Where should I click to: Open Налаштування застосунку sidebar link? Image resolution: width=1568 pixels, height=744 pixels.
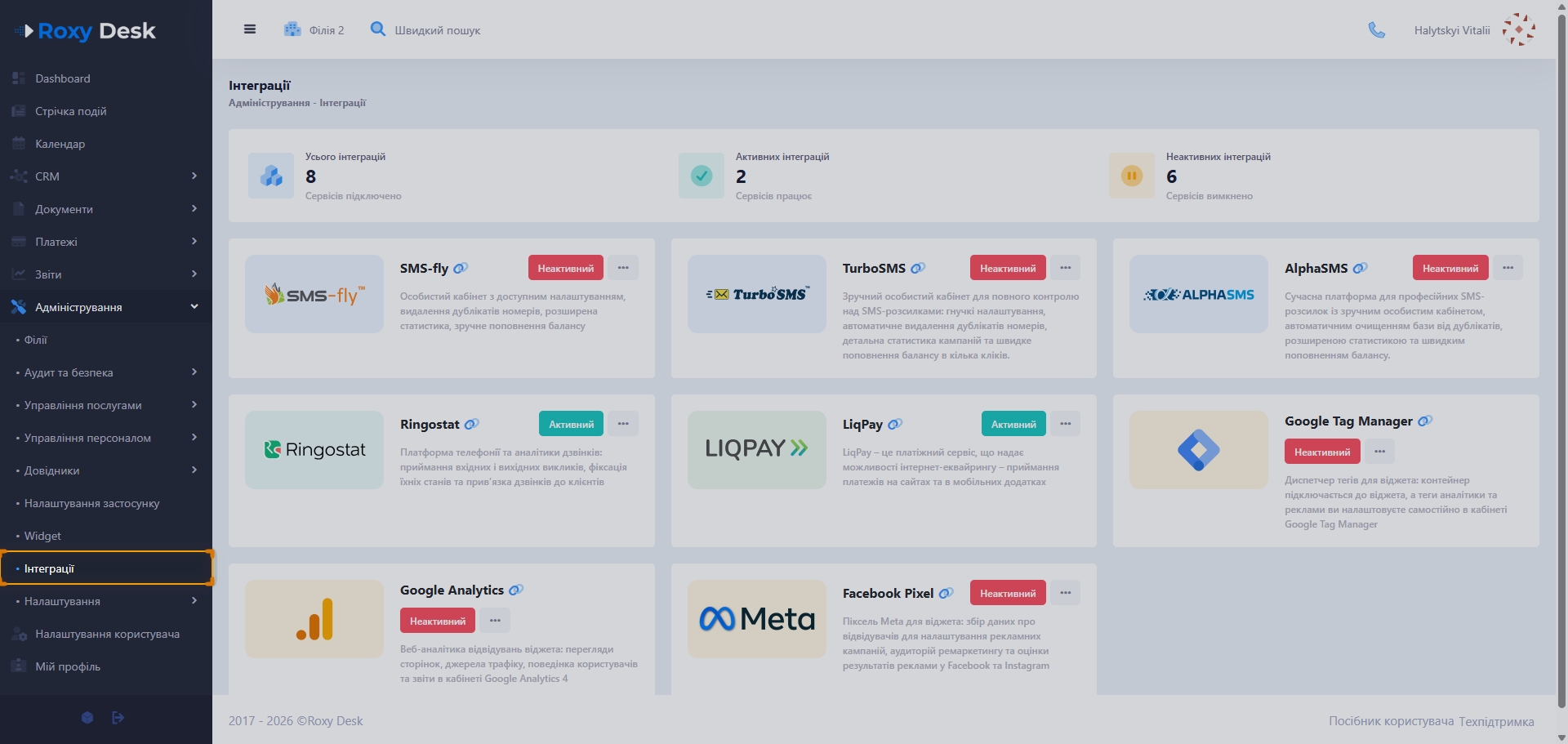106,503
